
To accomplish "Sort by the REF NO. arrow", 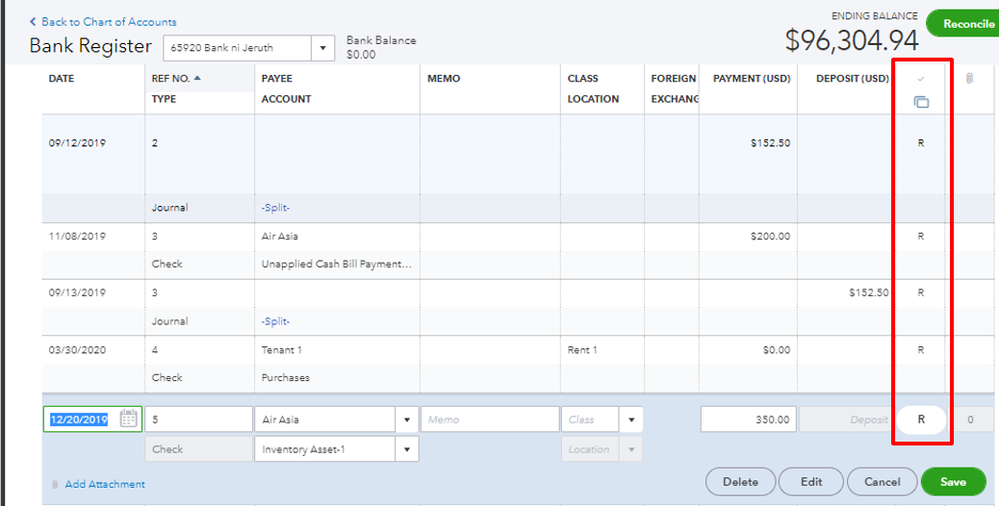I will [197, 78].
